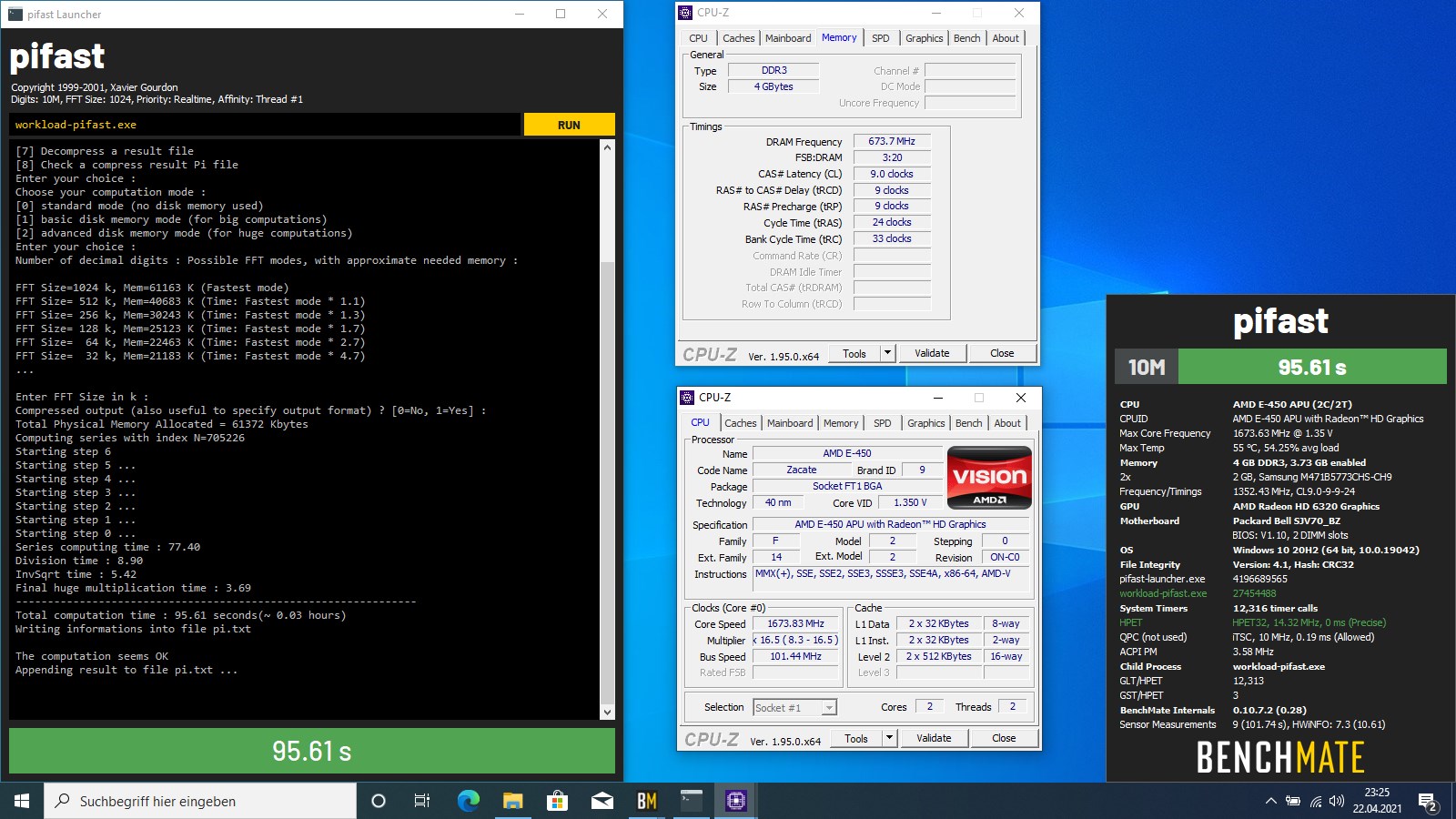Click the console scrollbar down arrow
Screen dimensions: 1456x819
point(608,713)
